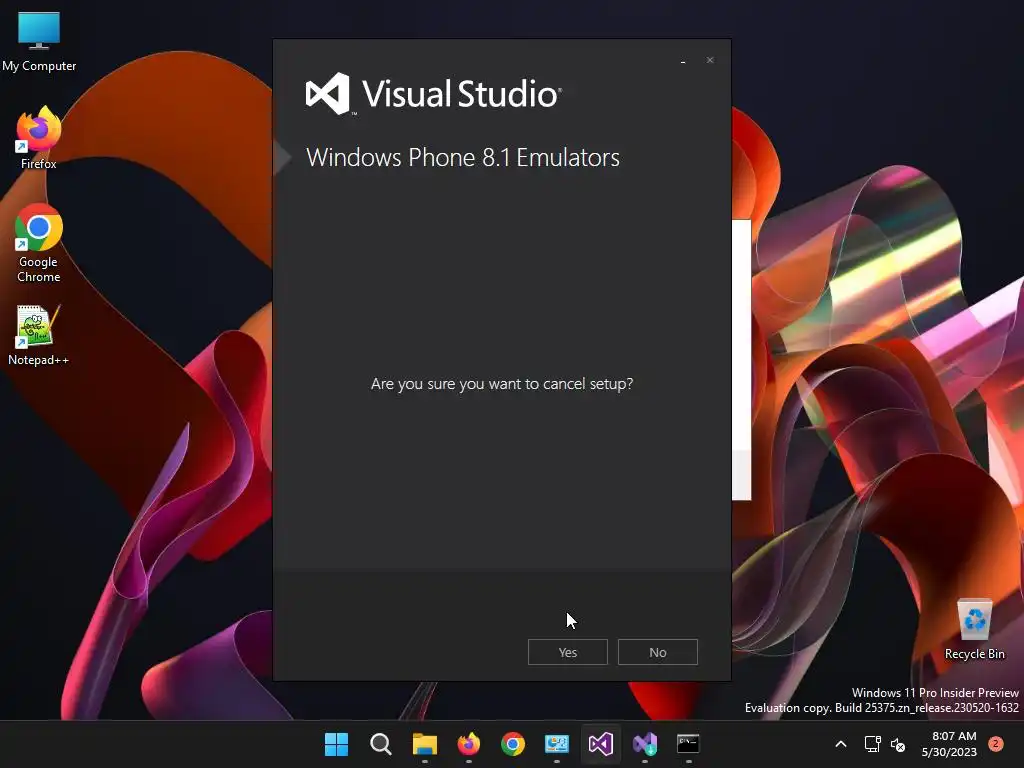Close the Visual Studio setup window
1024x768 pixels.
tap(710, 60)
